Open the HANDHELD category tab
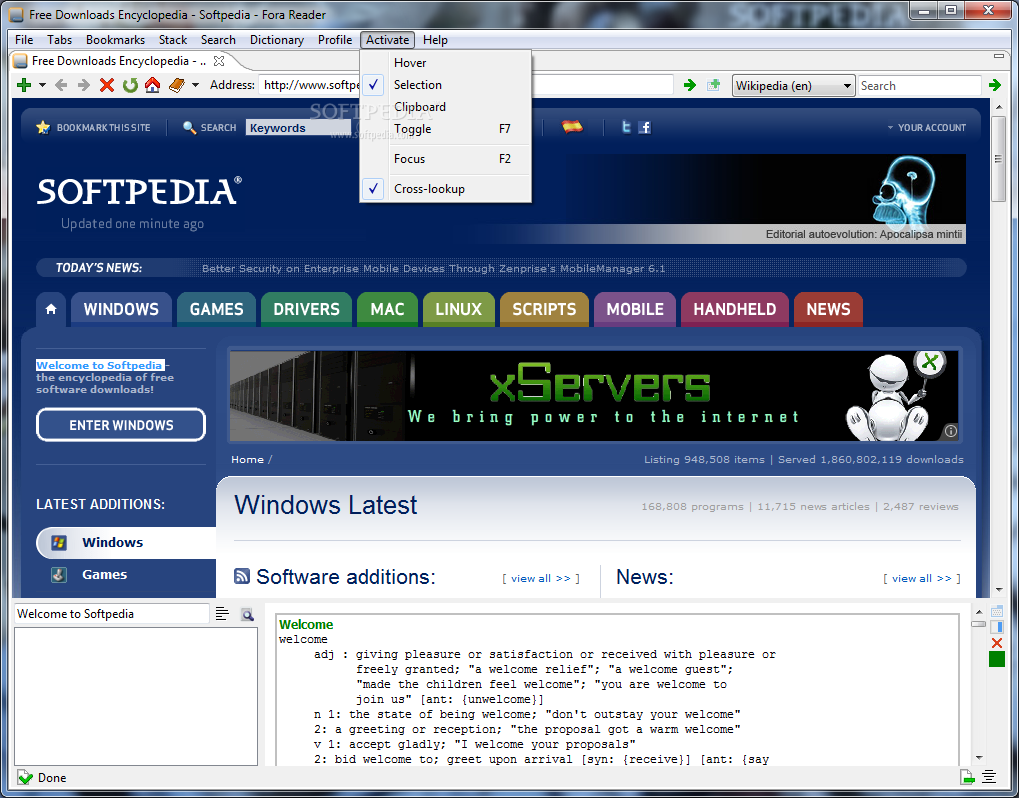 pyautogui.click(x=734, y=309)
